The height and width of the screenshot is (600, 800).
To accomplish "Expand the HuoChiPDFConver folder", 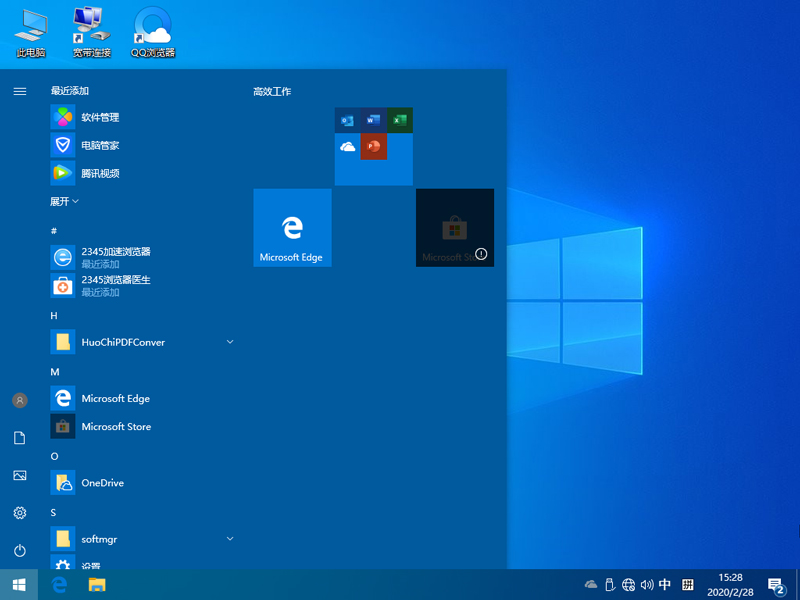I will (x=230, y=341).
